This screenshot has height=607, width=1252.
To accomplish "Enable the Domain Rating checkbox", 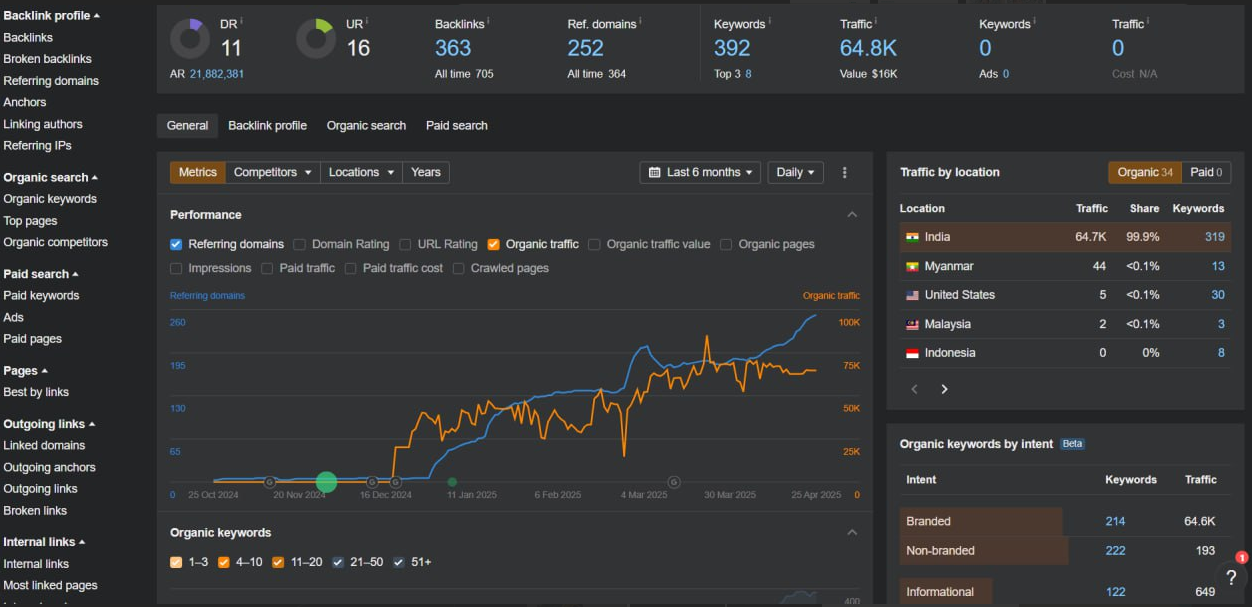I will [300, 244].
